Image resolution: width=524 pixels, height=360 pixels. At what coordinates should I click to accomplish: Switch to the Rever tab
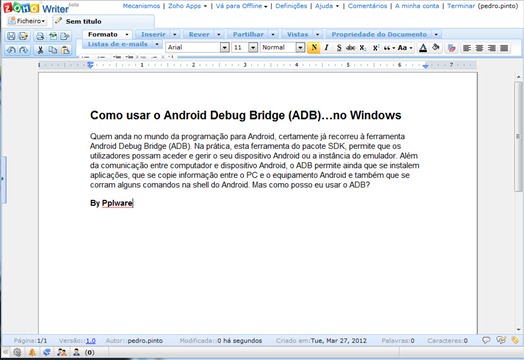pos(199,34)
